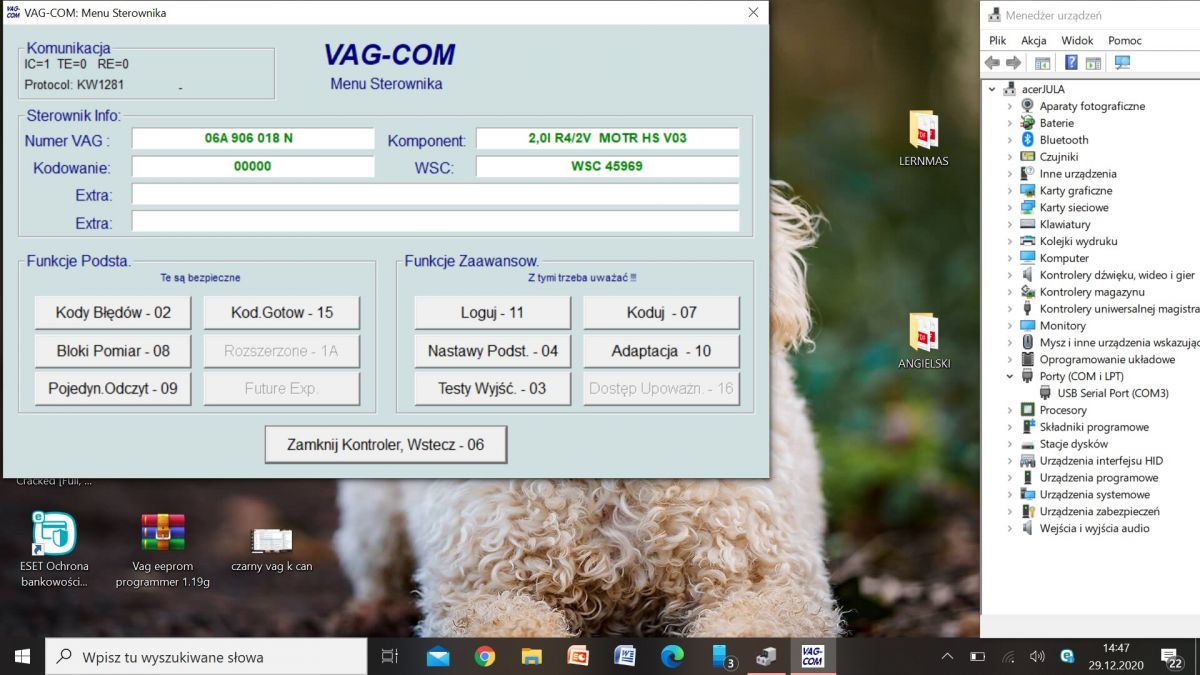The width and height of the screenshot is (1200, 675).
Task: Open Word from taskbar
Action: click(x=625, y=656)
